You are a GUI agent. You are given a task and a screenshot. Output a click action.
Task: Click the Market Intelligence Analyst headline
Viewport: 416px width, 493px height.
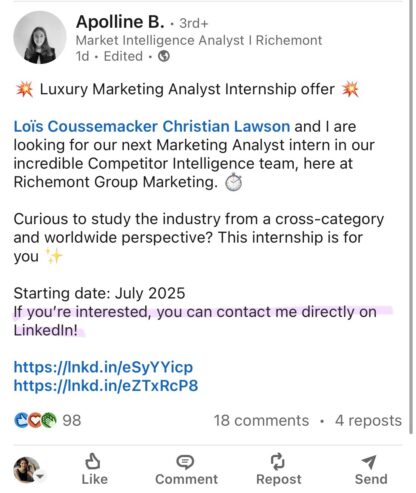[199, 40]
